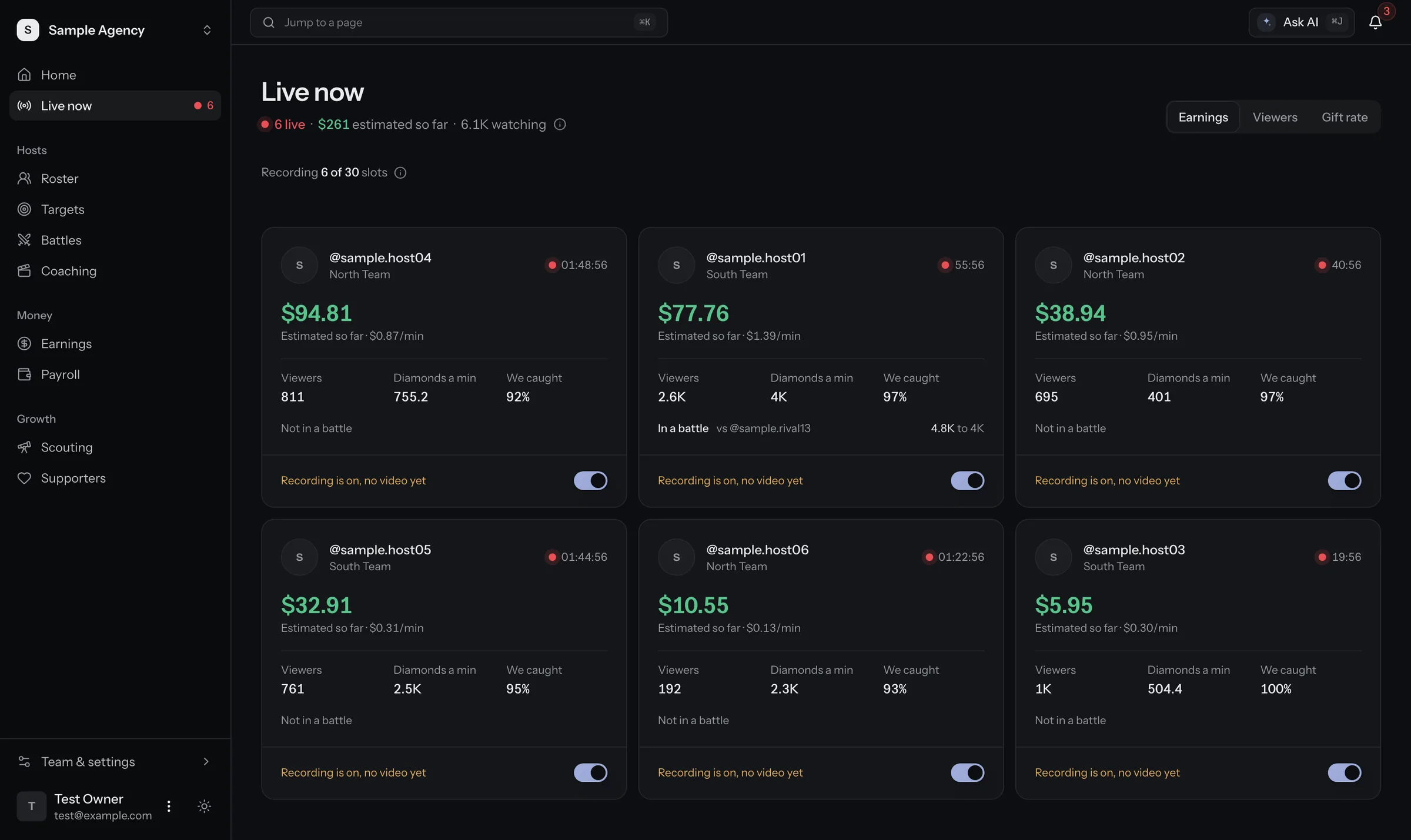Click the Payroll wallet icon
The height and width of the screenshot is (840, 1411).
pos(24,374)
